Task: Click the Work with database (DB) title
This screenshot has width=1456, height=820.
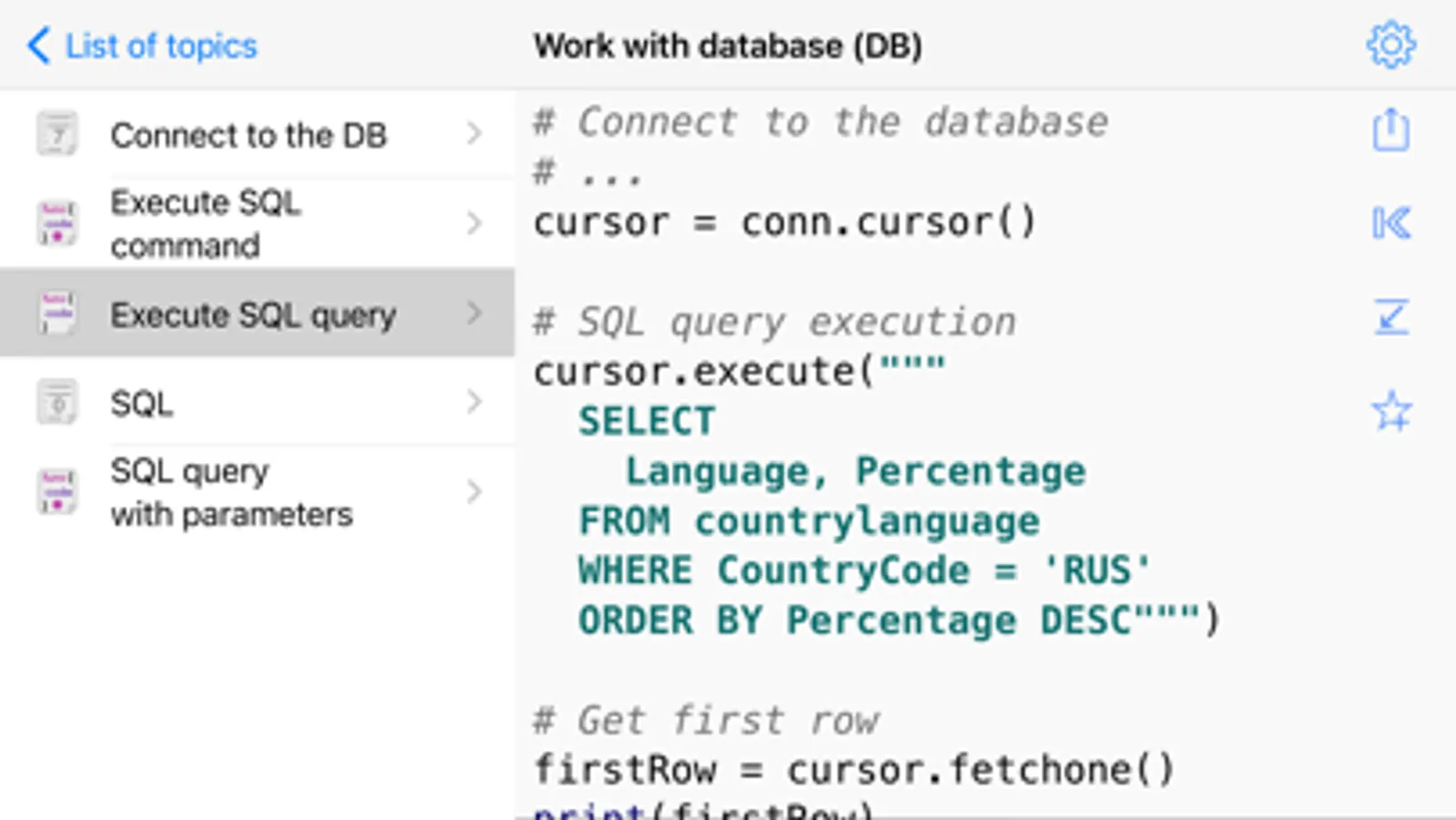Action: [x=728, y=46]
